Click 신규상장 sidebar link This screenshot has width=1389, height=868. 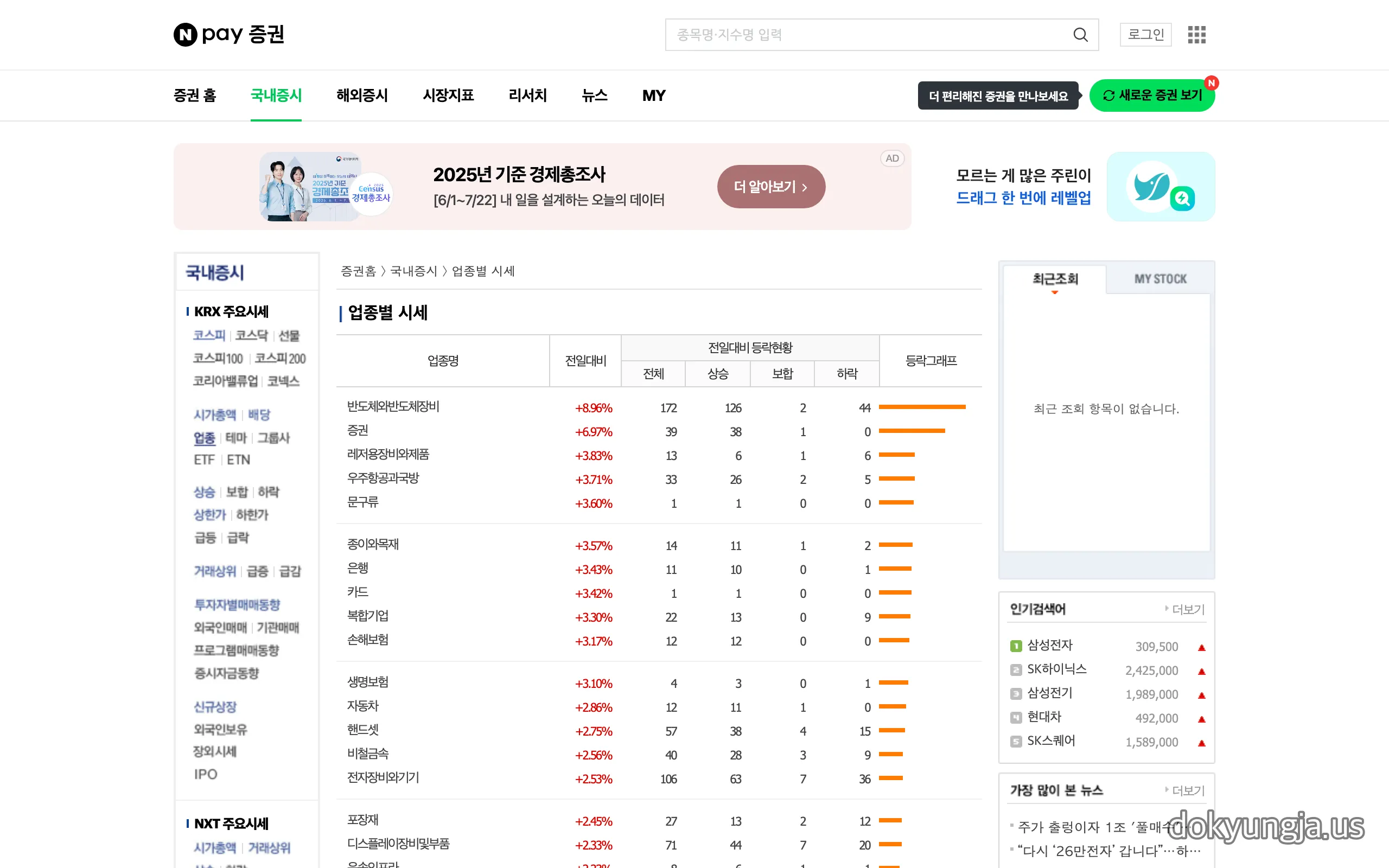point(215,707)
